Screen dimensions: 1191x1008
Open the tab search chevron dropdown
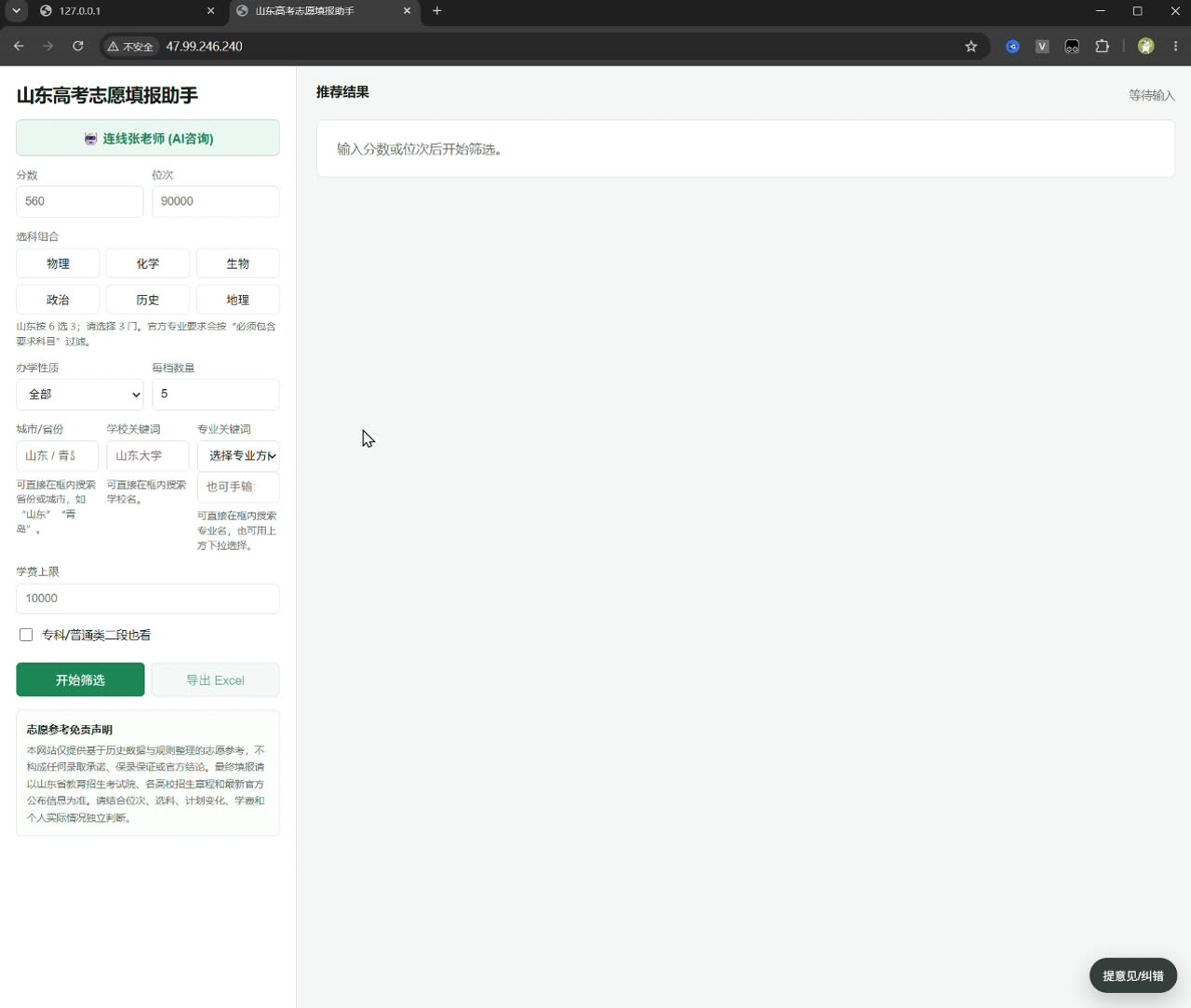tap(17, 11)
